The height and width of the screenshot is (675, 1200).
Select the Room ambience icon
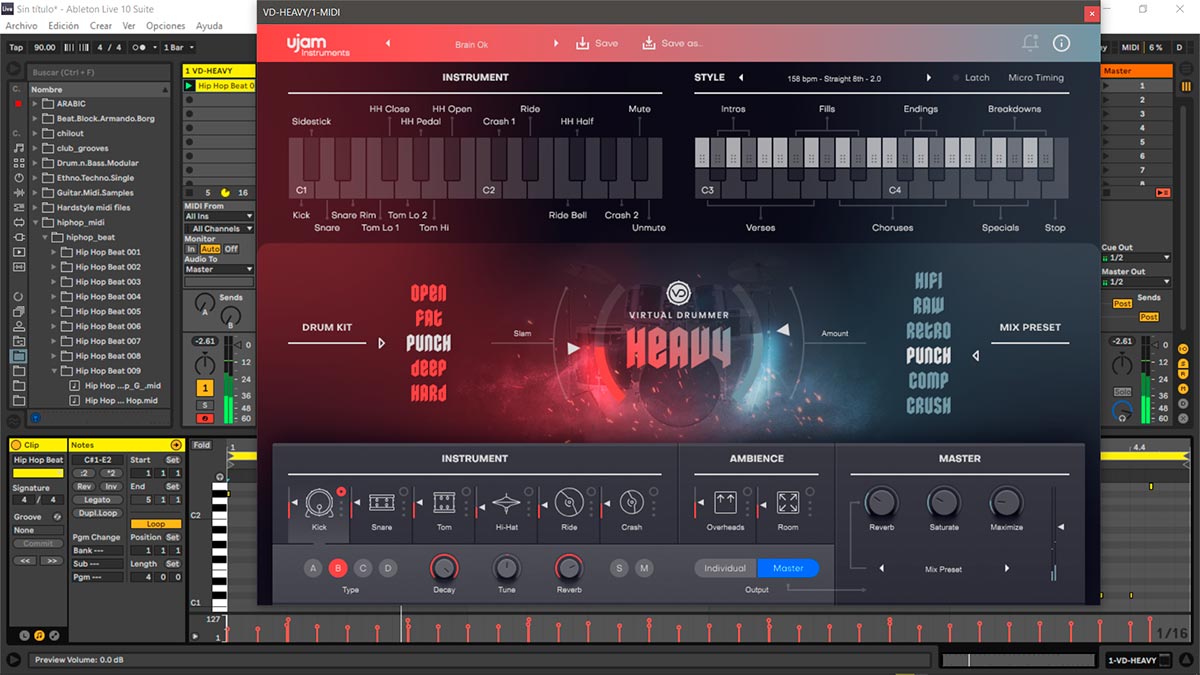point(788,503)
